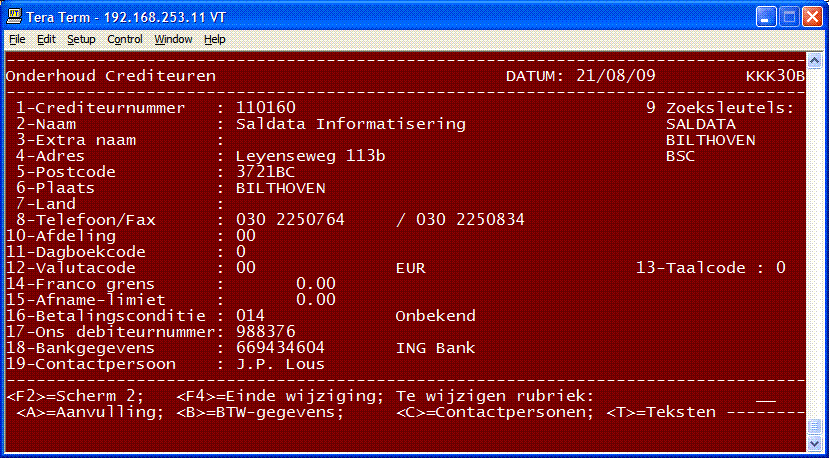Click the name 'Saldata Informatisering'

coord(350,124)
